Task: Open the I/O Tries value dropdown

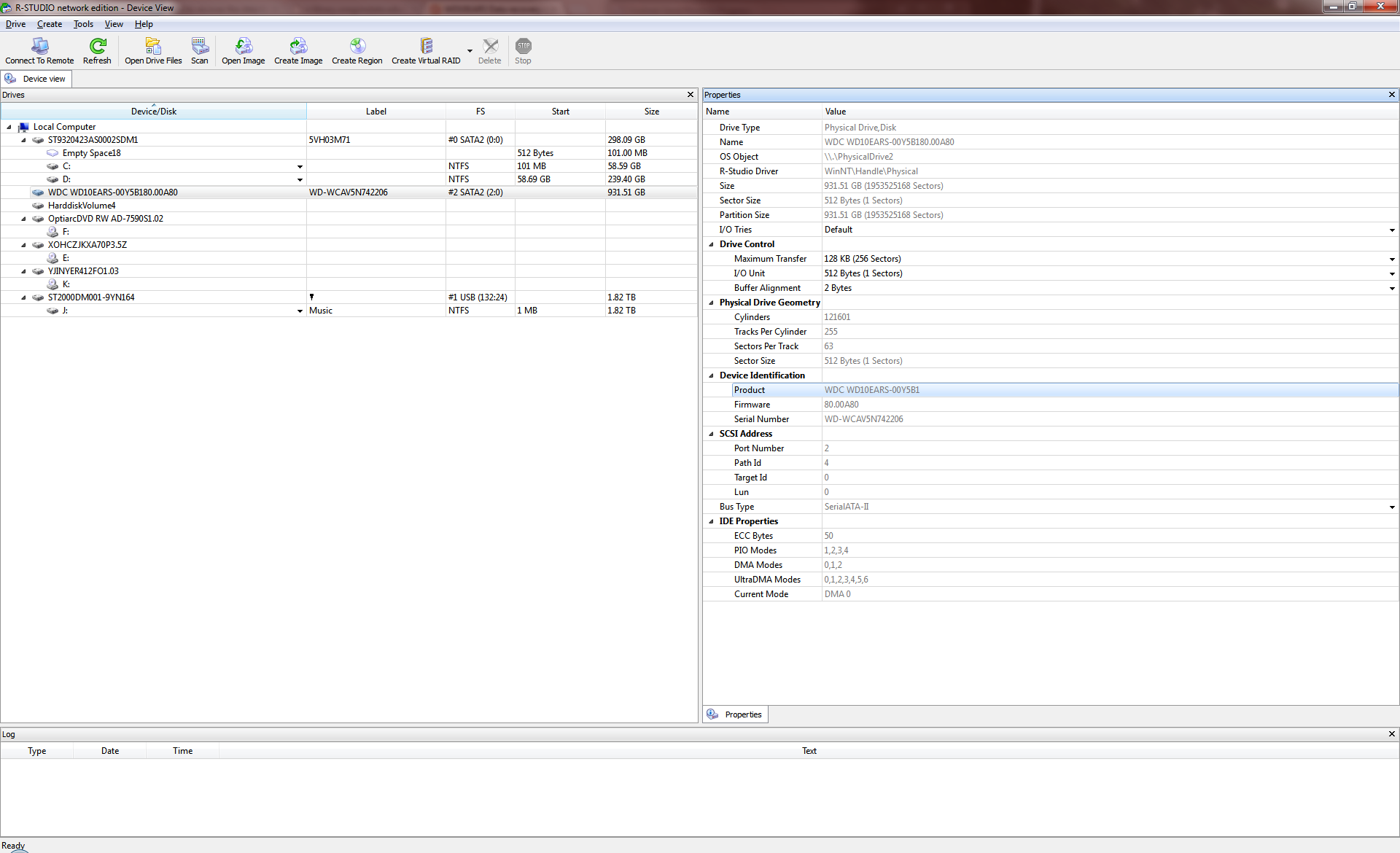Action: 1392,230
